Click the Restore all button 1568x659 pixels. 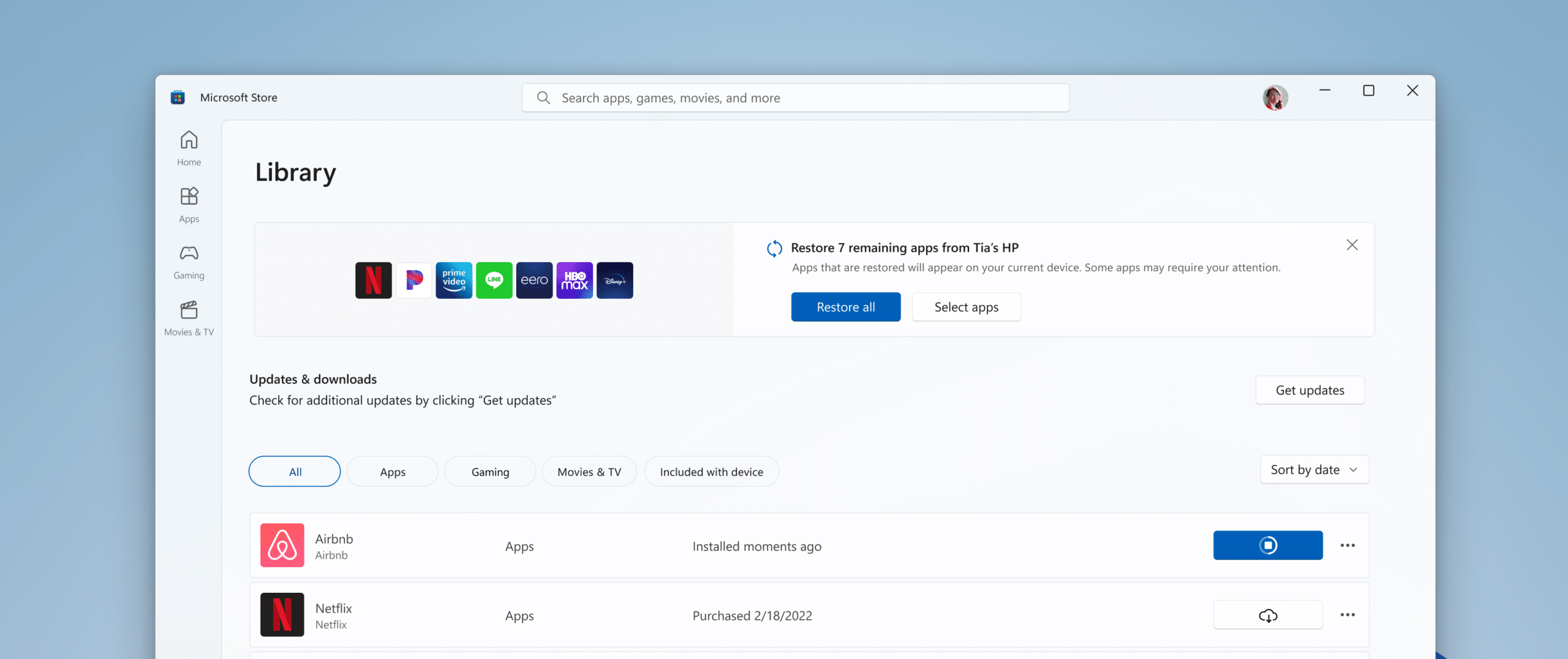(845, 307)
